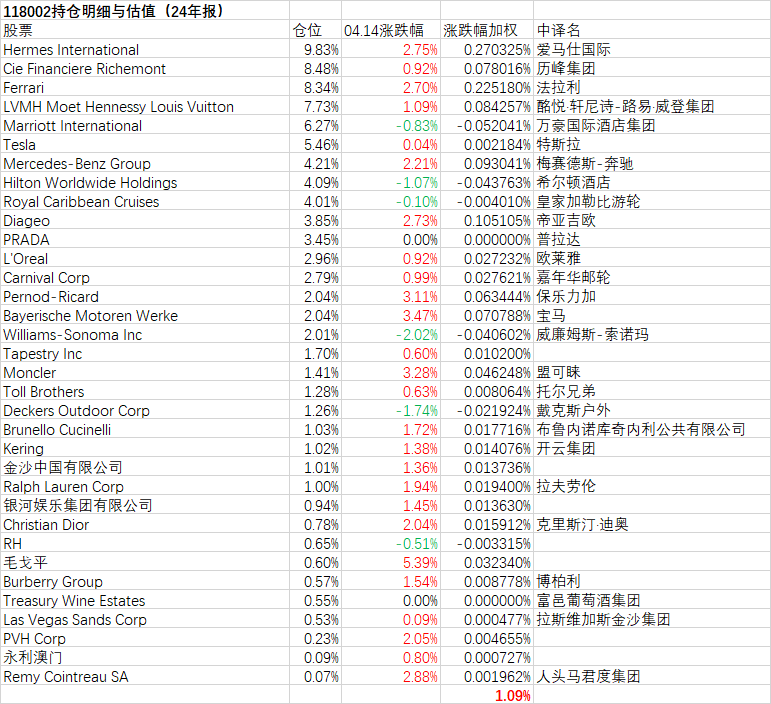Select the RH stock cell
The width and height of the screenshot is (771, 704).
tap(145, 544)
